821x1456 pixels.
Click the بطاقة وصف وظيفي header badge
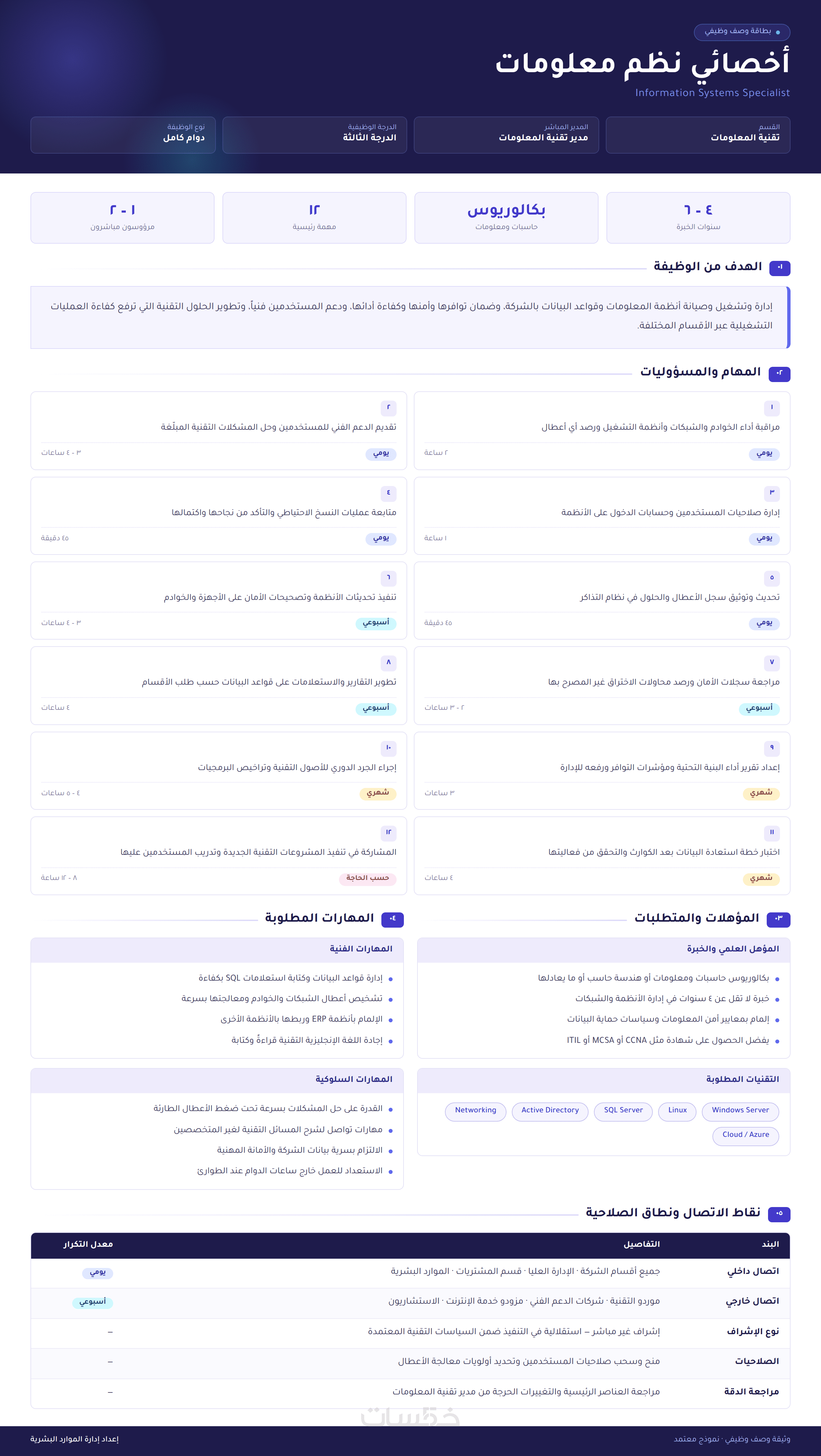[x=741, y=32]
